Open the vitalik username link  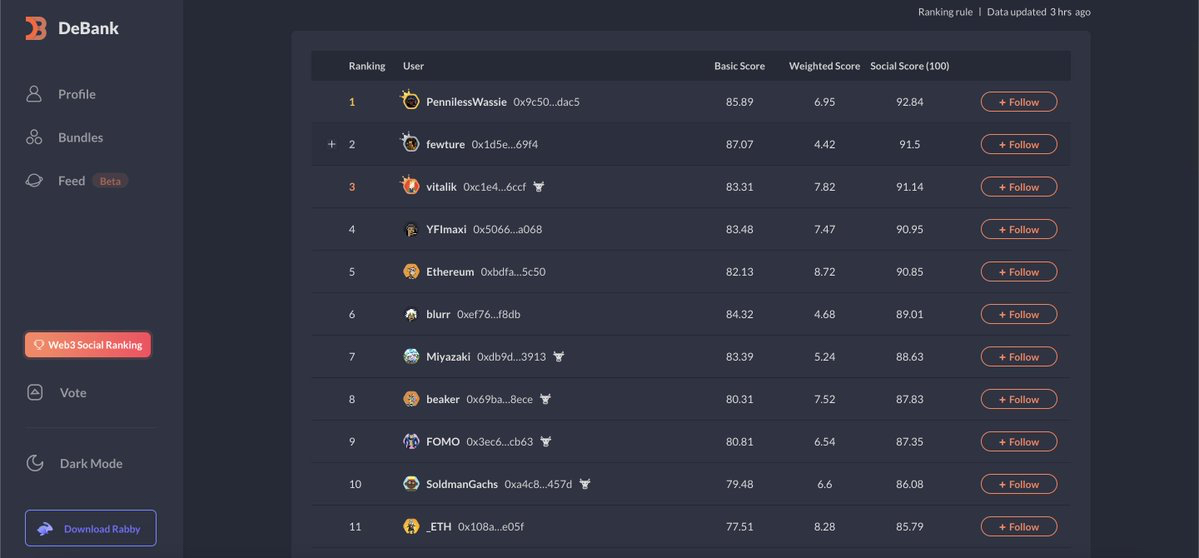coord(441,187)
